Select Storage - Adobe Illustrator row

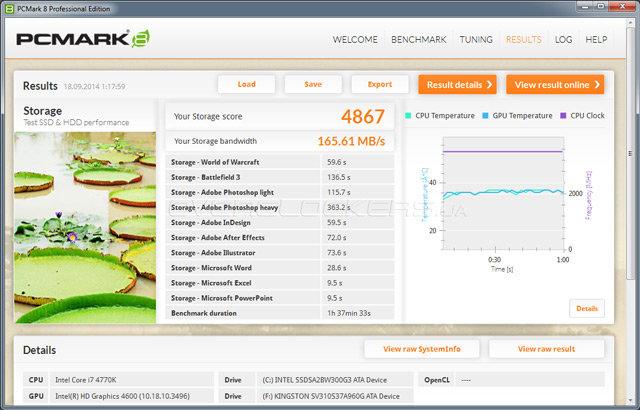pos(280,253)
